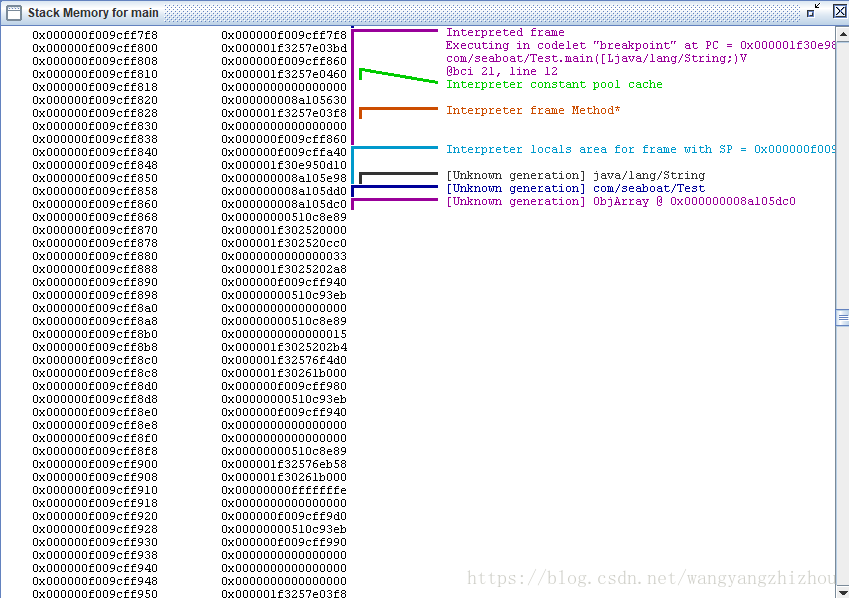Click value 0x000001f302520000
849x598 pixels.
[284, 230]
